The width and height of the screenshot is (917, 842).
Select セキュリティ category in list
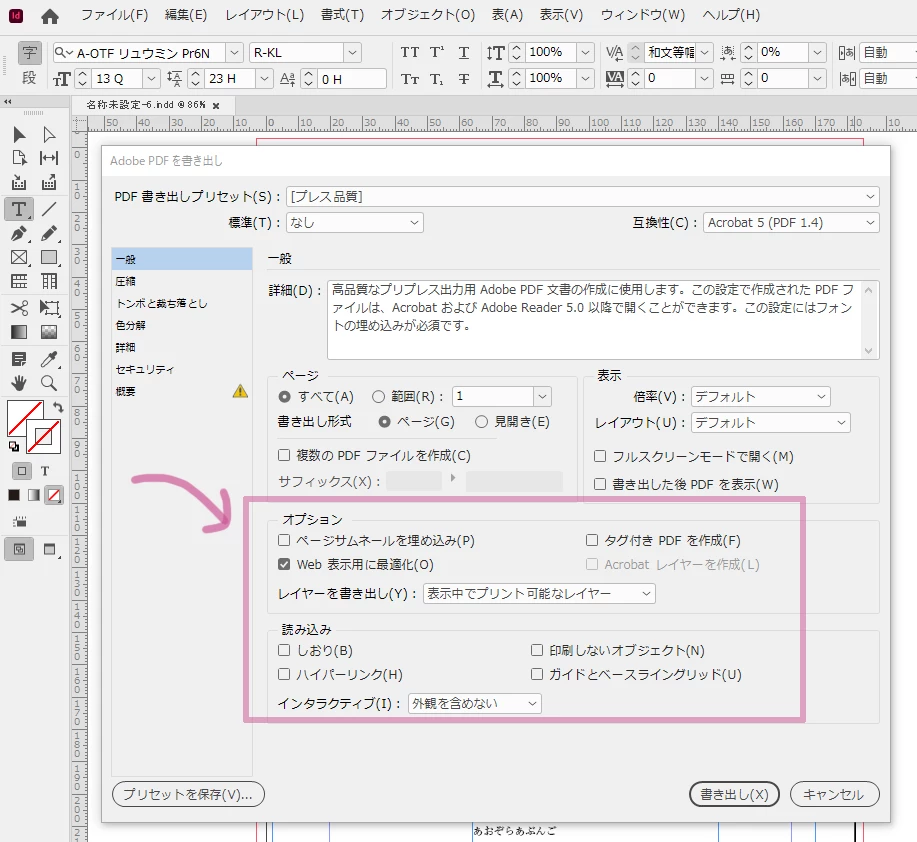point(182,370)
